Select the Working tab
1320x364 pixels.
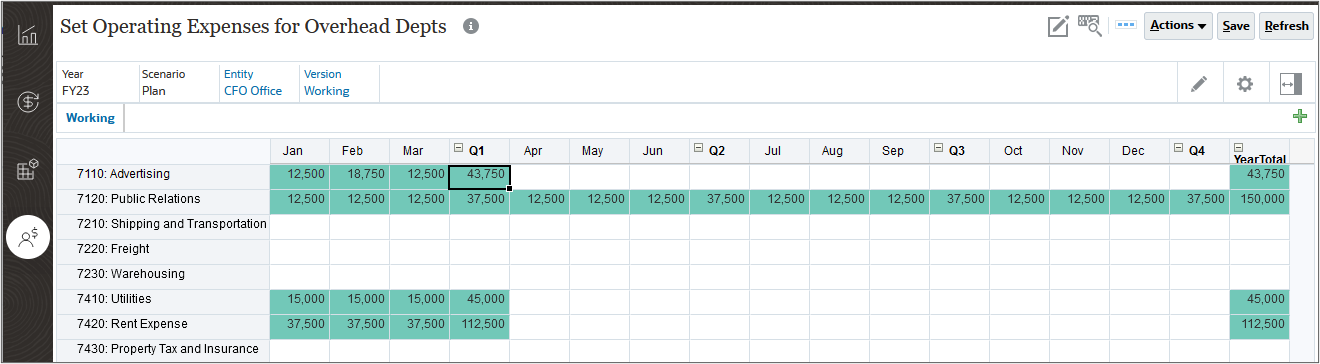point(90,118)
